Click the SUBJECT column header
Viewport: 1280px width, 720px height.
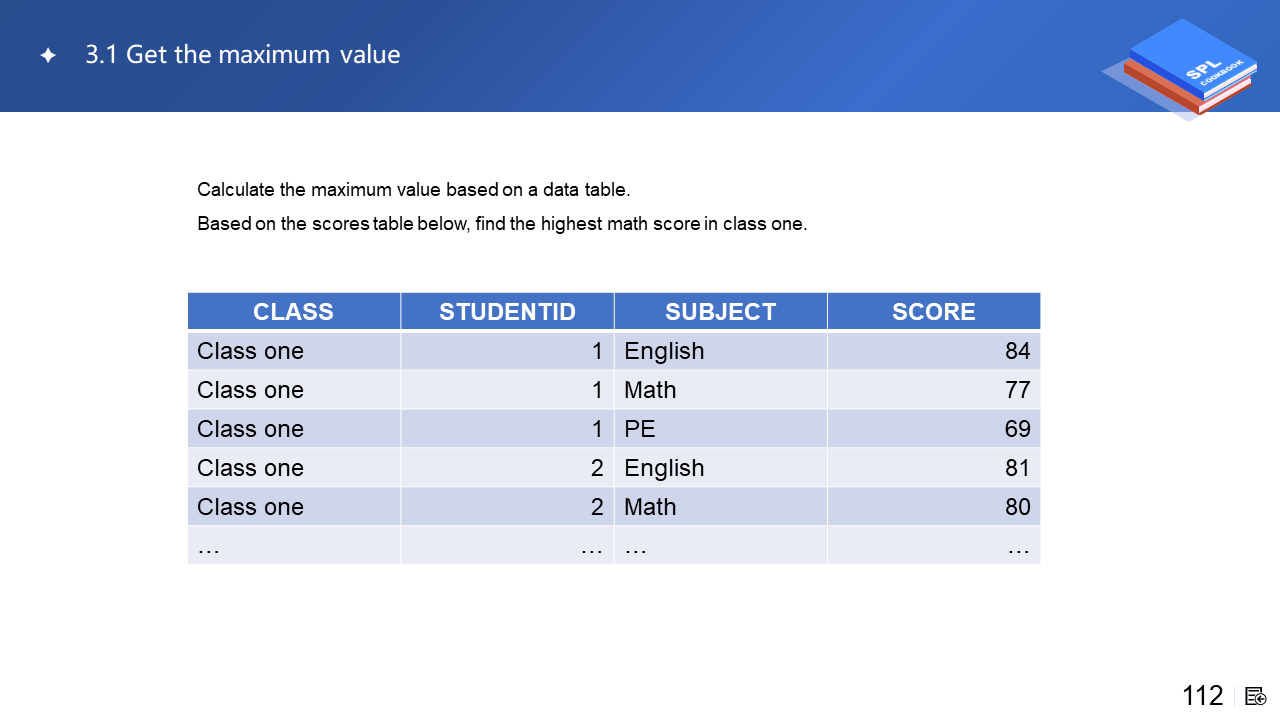(x=720, y=312)
